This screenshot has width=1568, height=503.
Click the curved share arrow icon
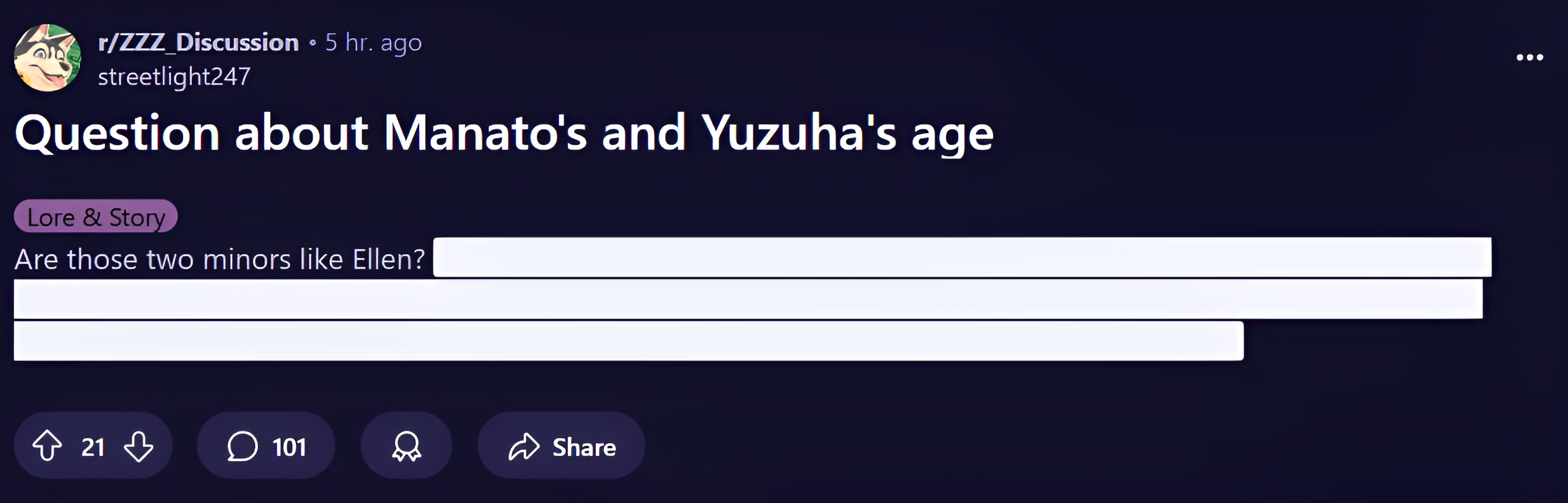(x=524, y=446)
